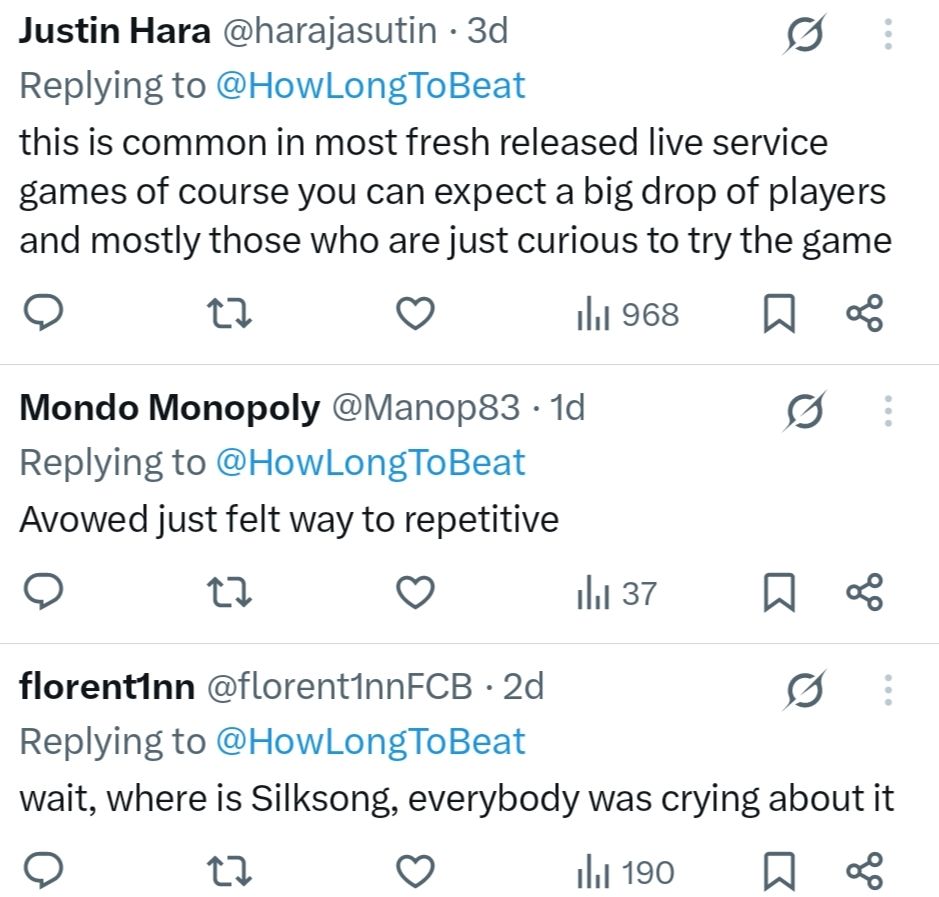Reply to florent1nn's Silksong tweet
939x897 pixels.
(x=44, y=873)
